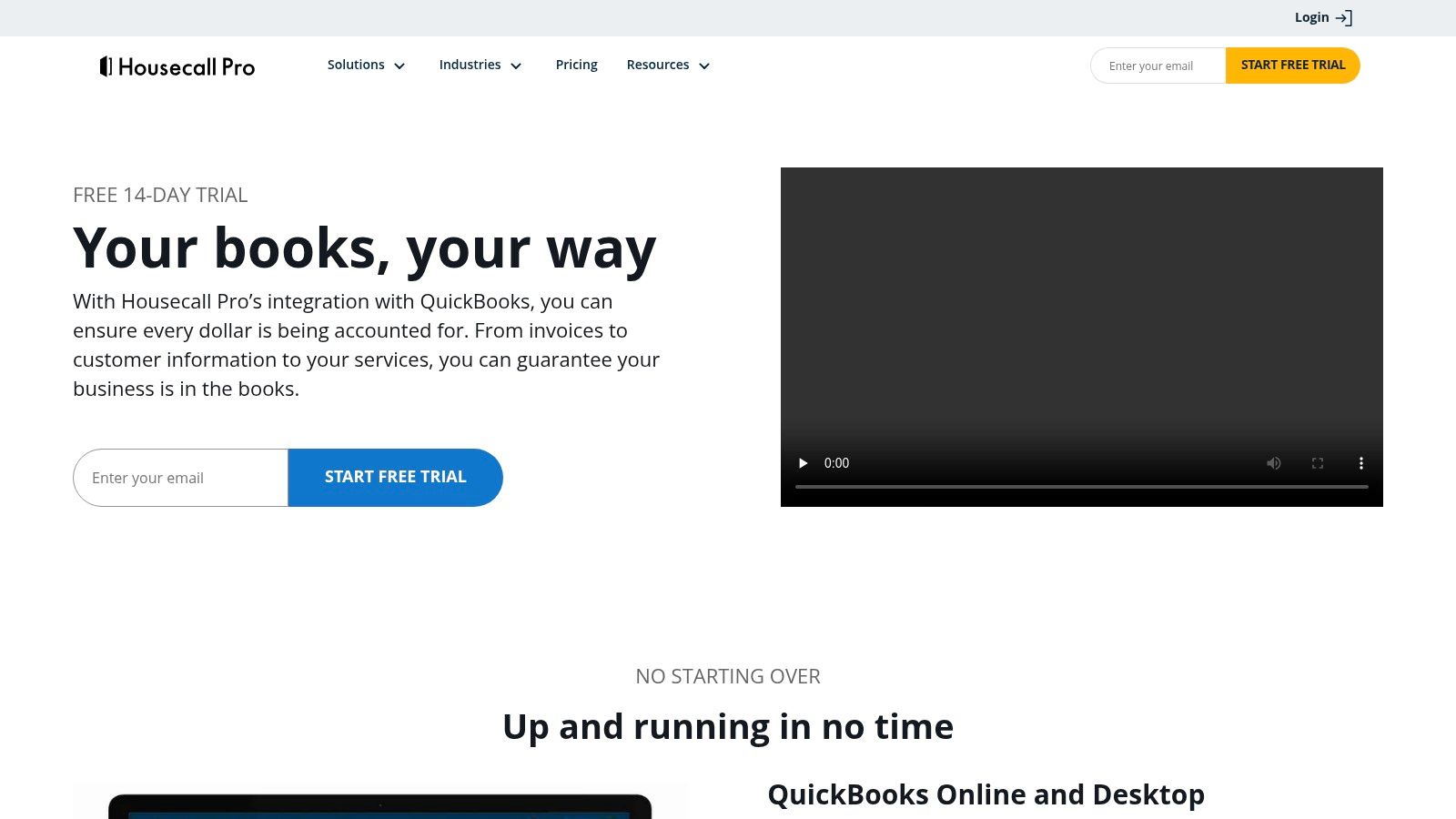Open the video more options menu
Viewport: 1456px width, 819px height.
[1361, 463]
